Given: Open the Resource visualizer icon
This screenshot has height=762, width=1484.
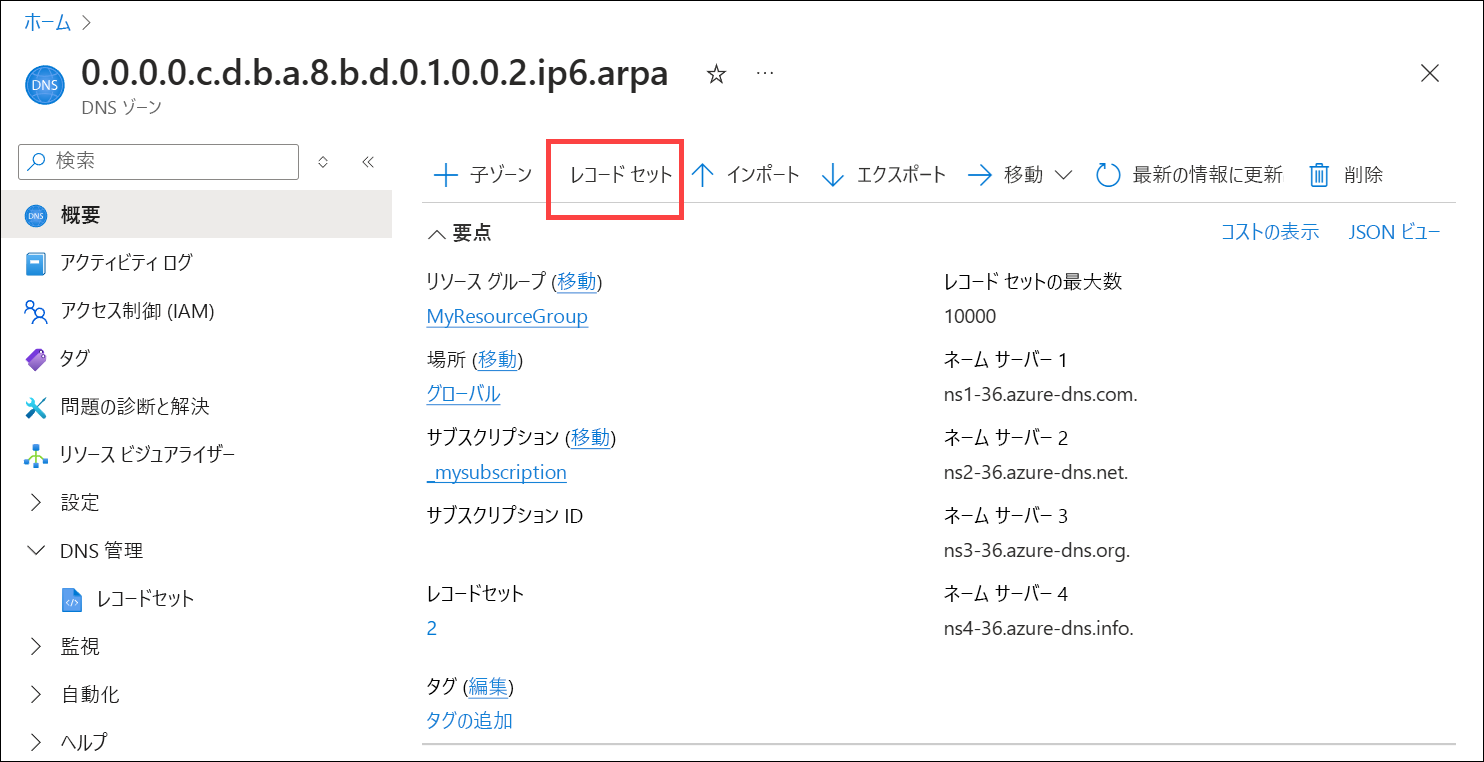Looking at the screenshot, I should 36,455.
